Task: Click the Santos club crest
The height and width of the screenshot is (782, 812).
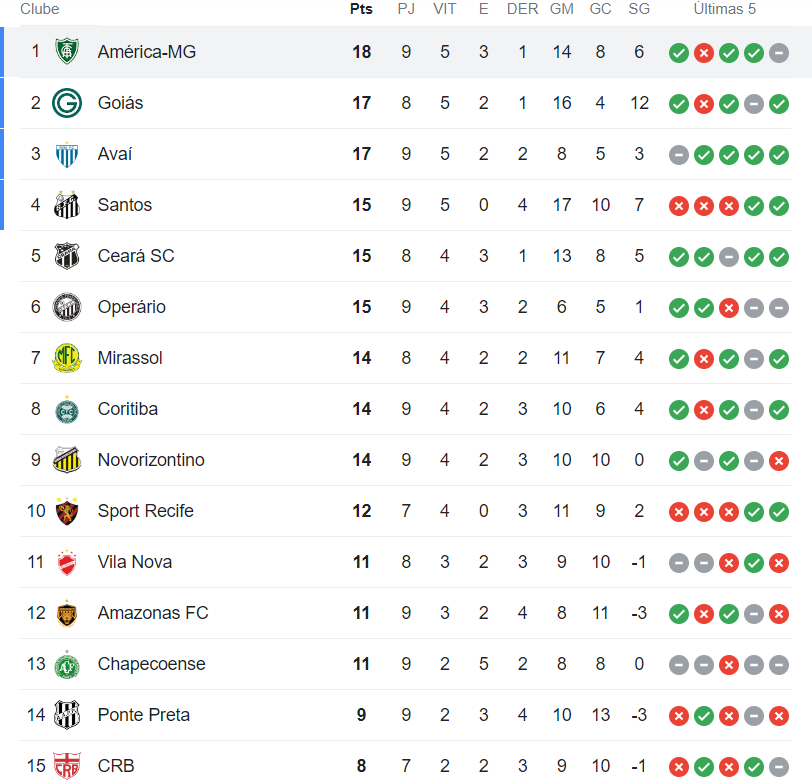Action: (x=67, y=205)
